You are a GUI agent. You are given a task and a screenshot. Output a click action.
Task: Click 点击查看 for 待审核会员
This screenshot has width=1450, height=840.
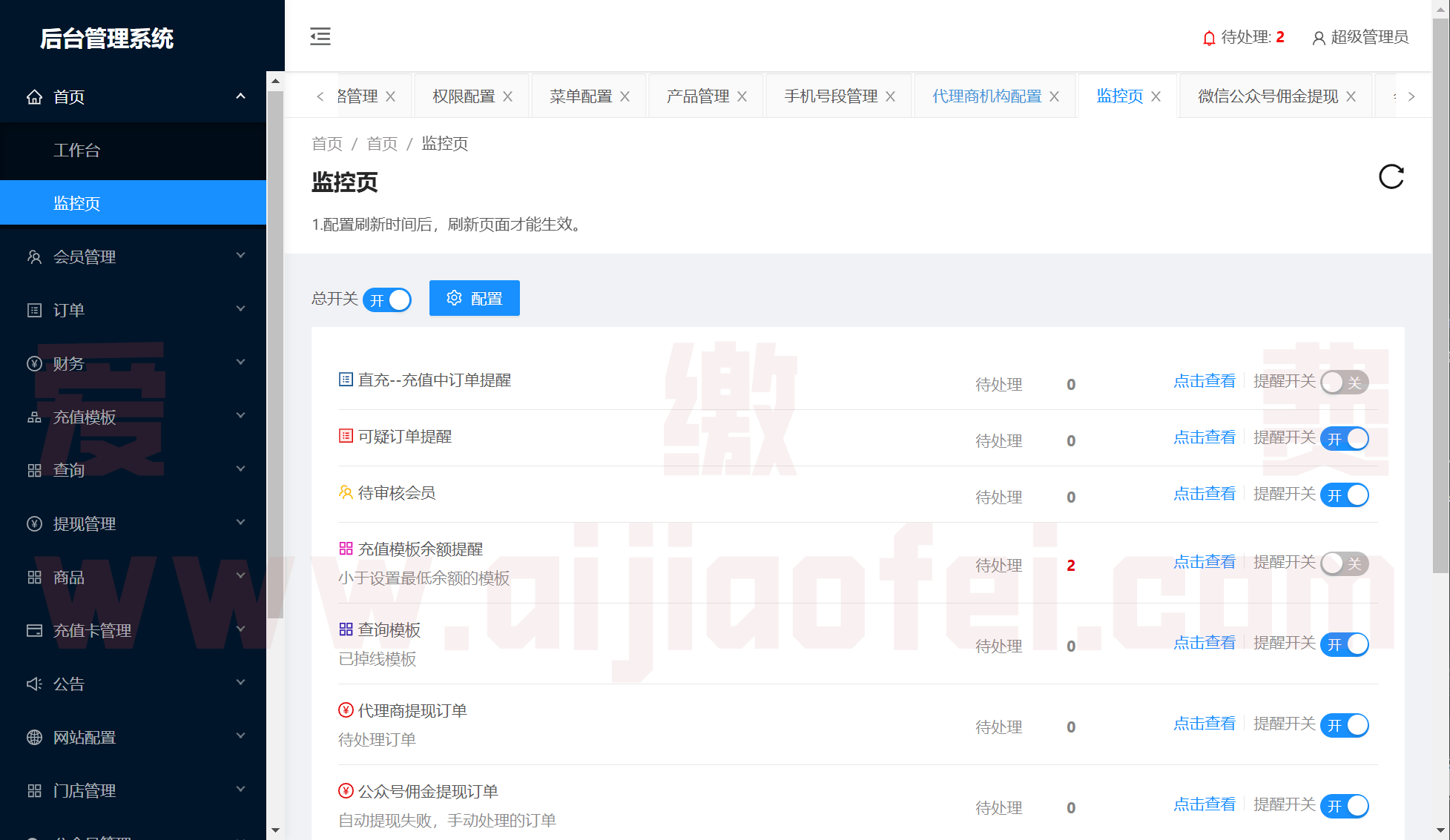pos(1205,494)
